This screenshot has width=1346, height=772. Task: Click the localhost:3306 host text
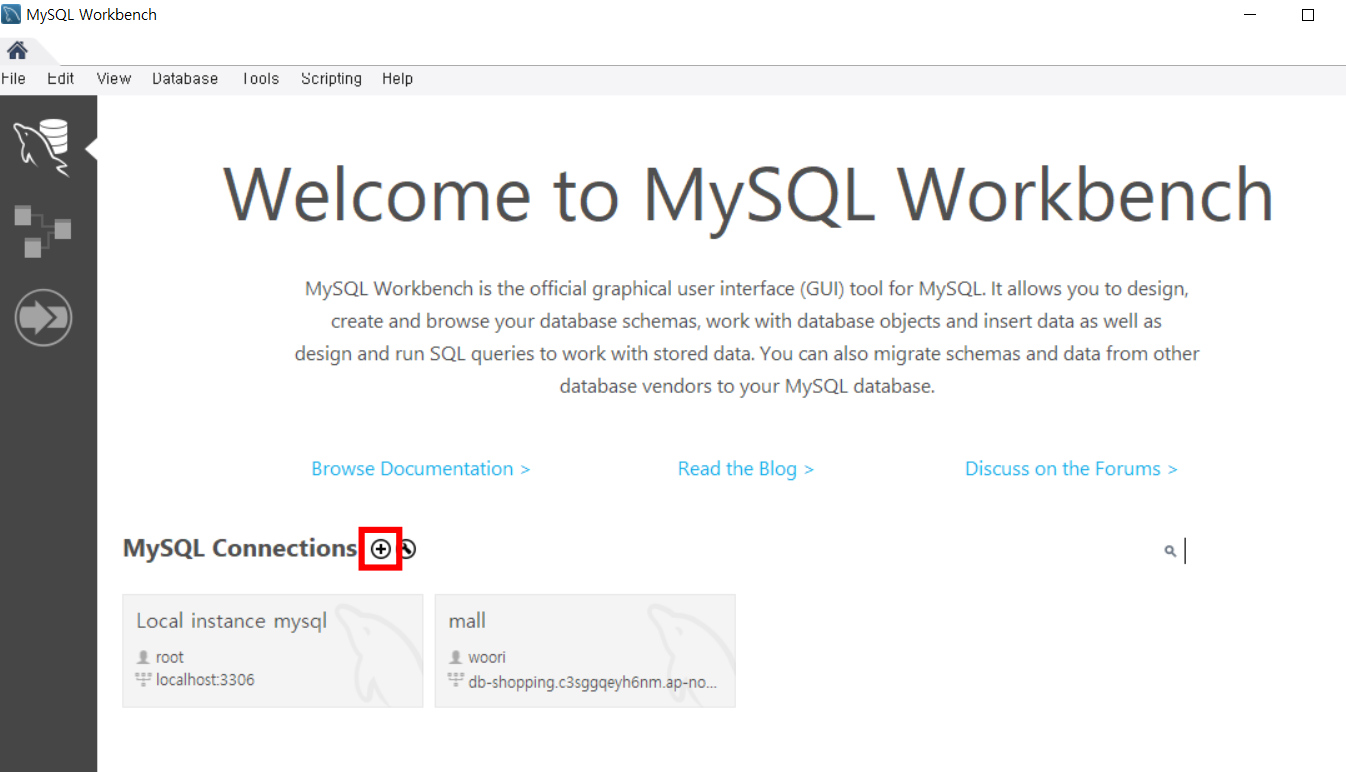205,680
